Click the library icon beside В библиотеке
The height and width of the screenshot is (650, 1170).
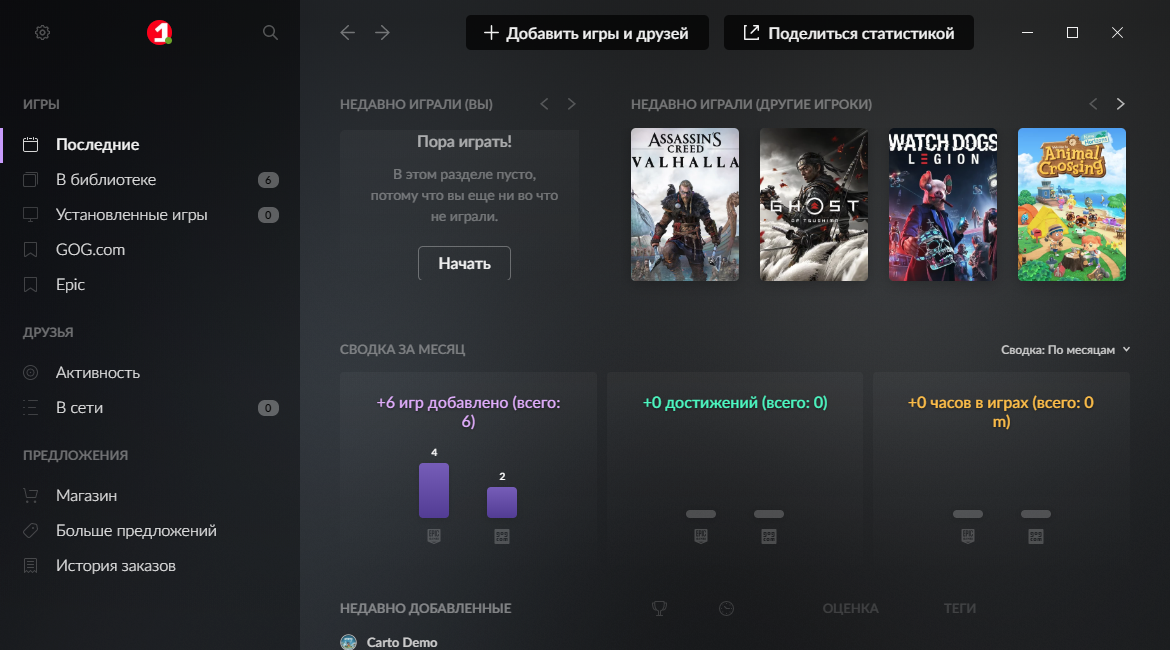click(x=31, y=180)
